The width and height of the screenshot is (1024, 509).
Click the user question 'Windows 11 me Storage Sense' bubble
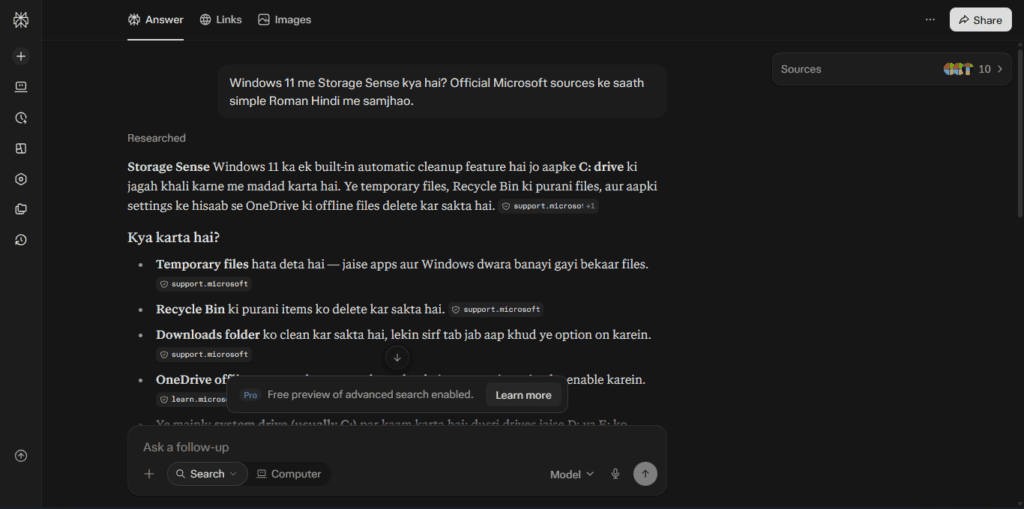(442, 91)
